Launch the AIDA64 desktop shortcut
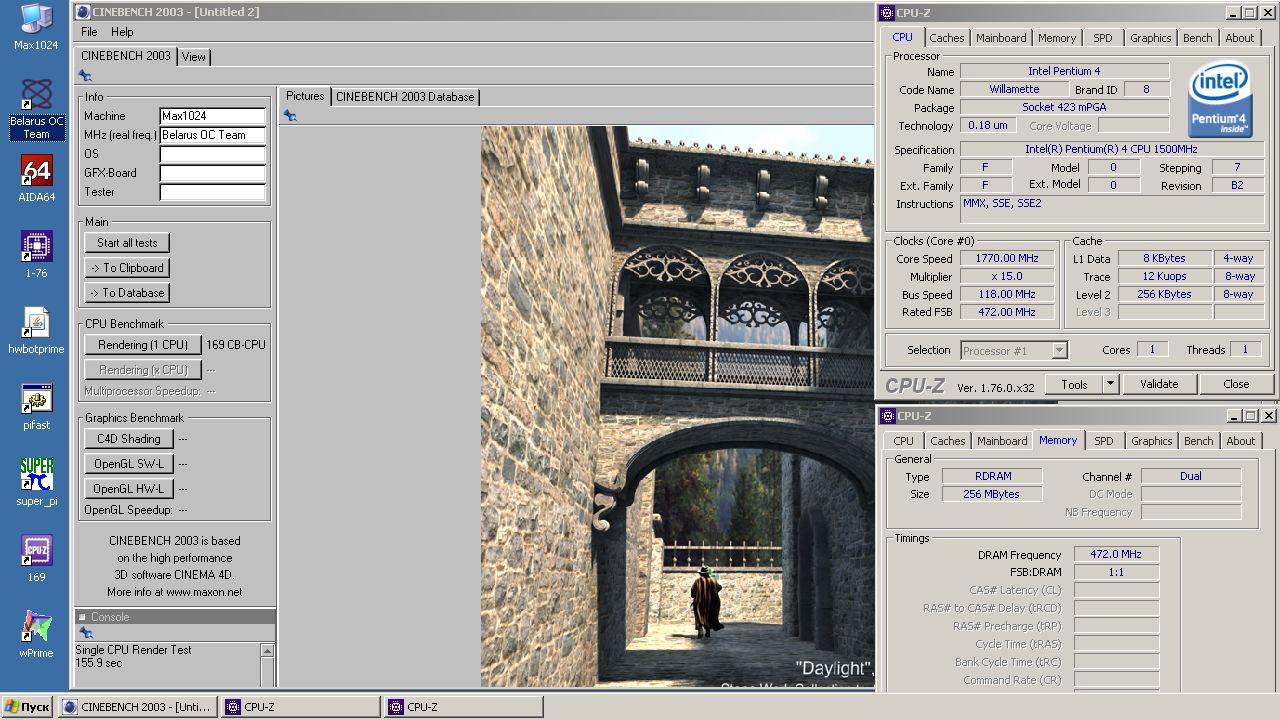 (36, 179)
